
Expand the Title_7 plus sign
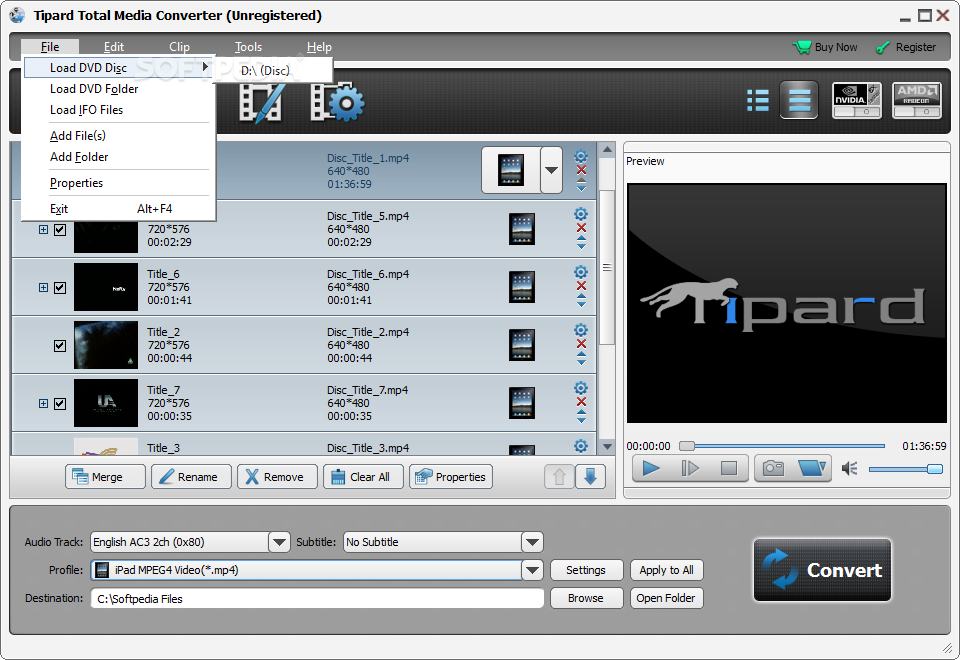coord(43,403)
